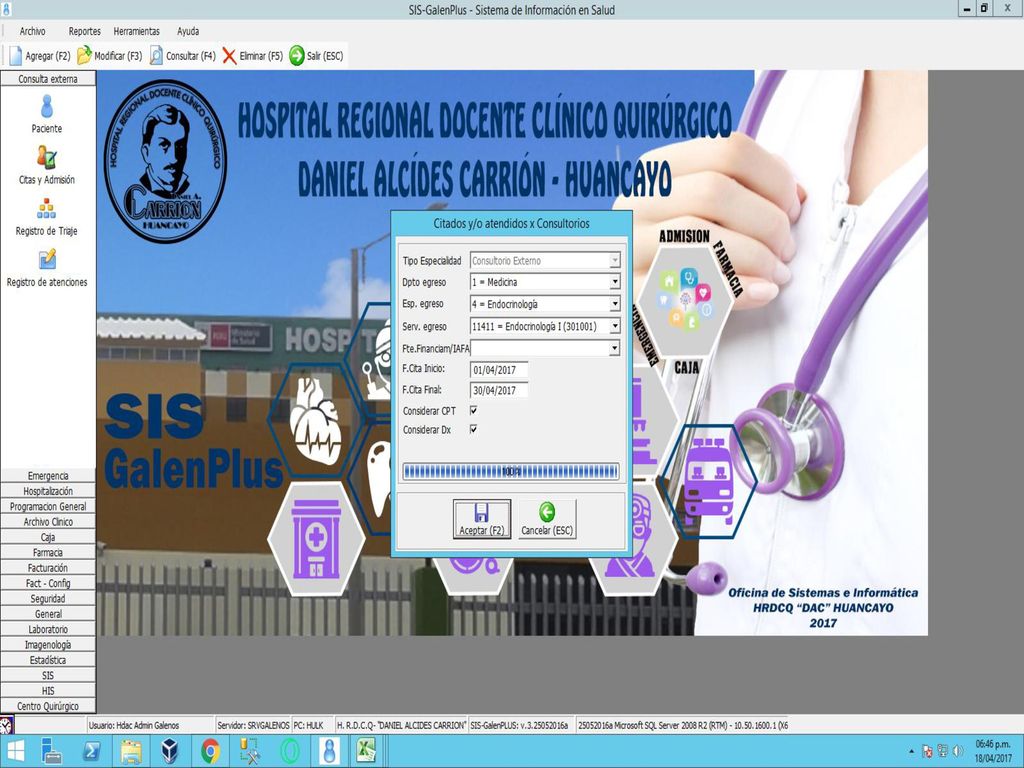The height and width of the screenshot is (768, 1024).
Task: Switch to the Archivo Clínico section
Action: coord(48,522)
